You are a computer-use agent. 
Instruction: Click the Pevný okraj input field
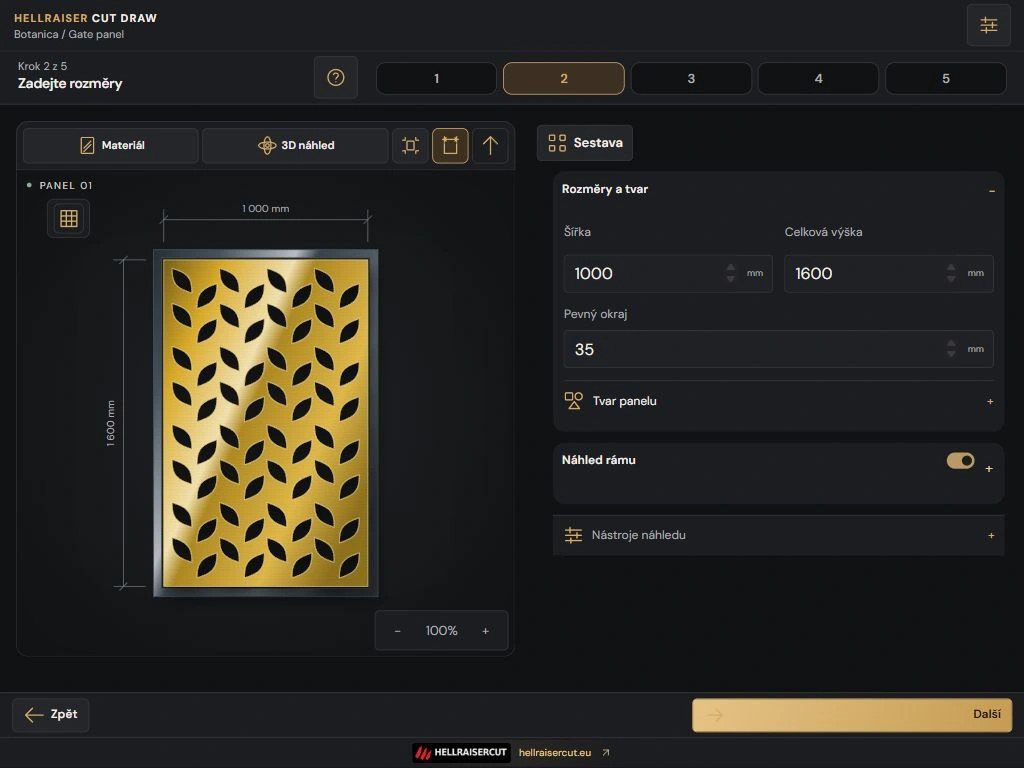(x=778, y=349)
